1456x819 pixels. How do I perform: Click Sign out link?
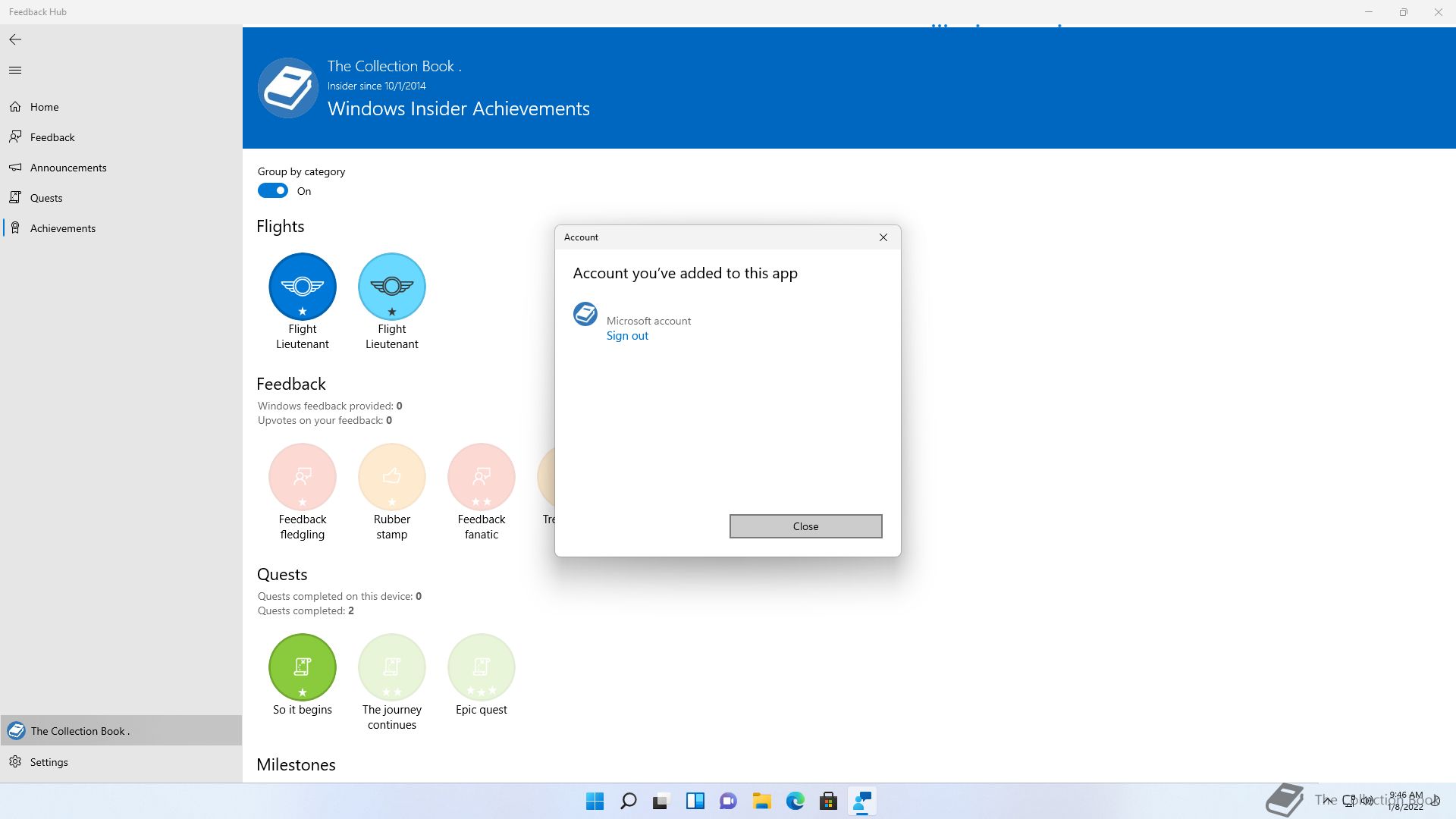627,336
